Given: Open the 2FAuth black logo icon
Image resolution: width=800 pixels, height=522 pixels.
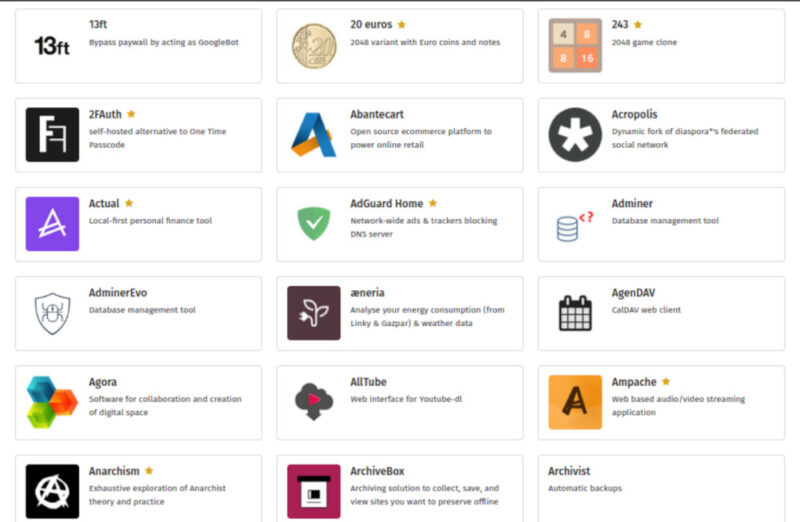Looking at the screenshot, I should [x=52, y=135].
